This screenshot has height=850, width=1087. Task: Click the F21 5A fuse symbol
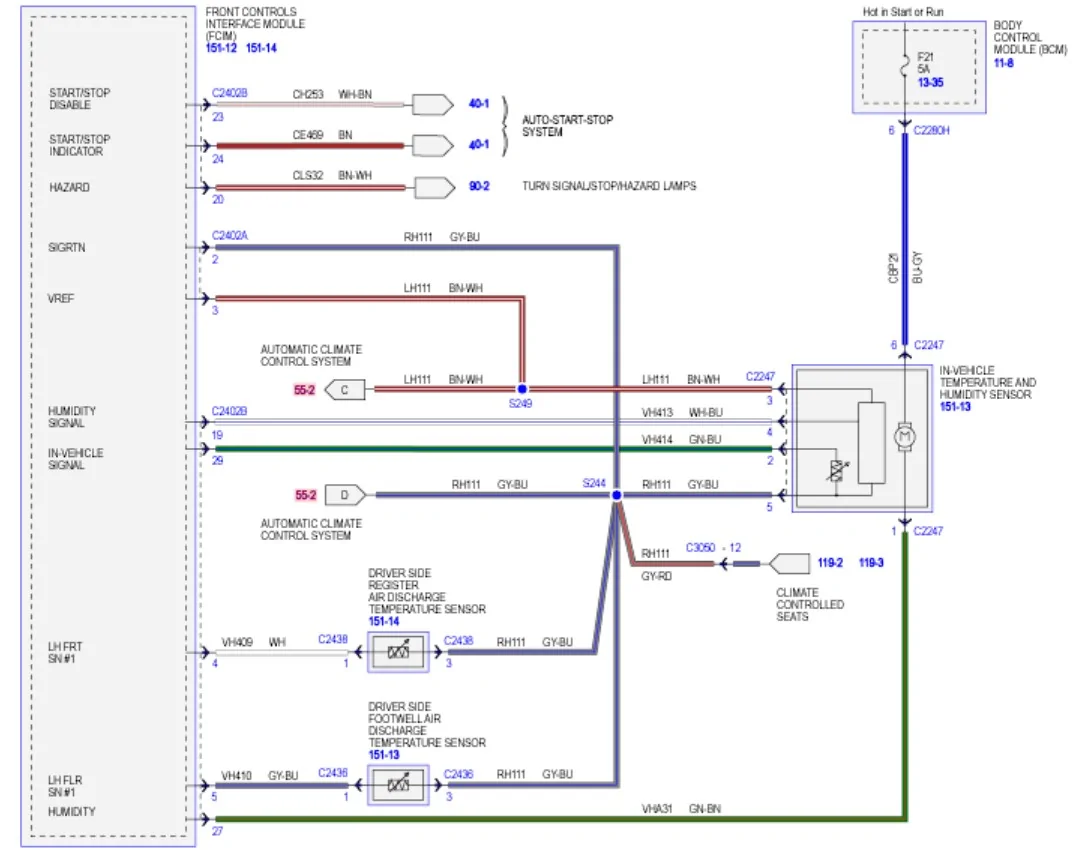[x=905, y=66]
